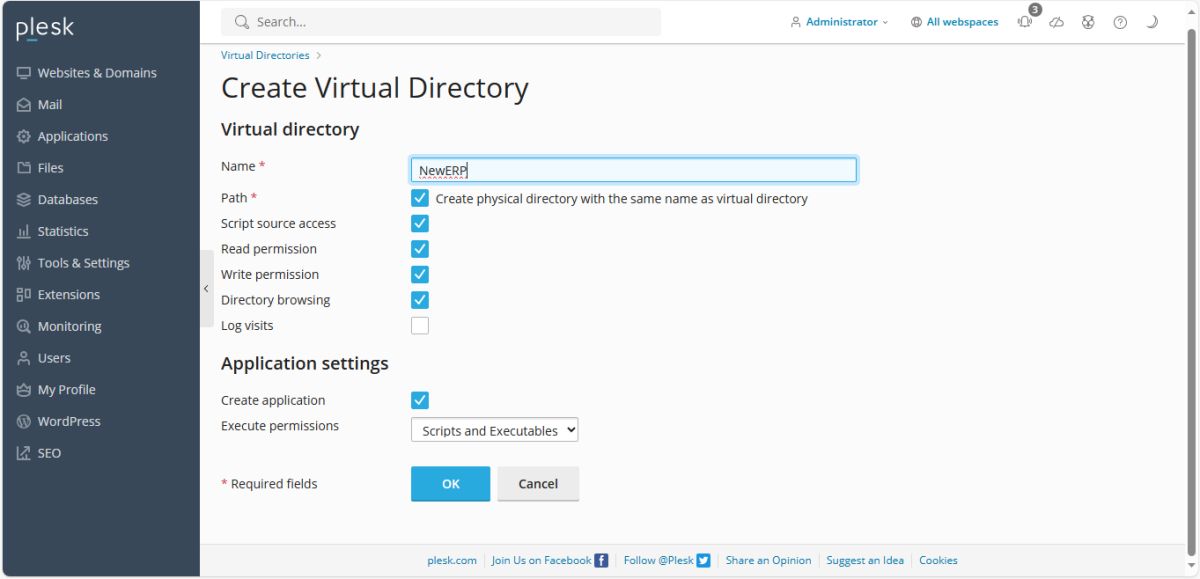Click the Cancel button
The image size is (1200, 579).
click(538, 484)
